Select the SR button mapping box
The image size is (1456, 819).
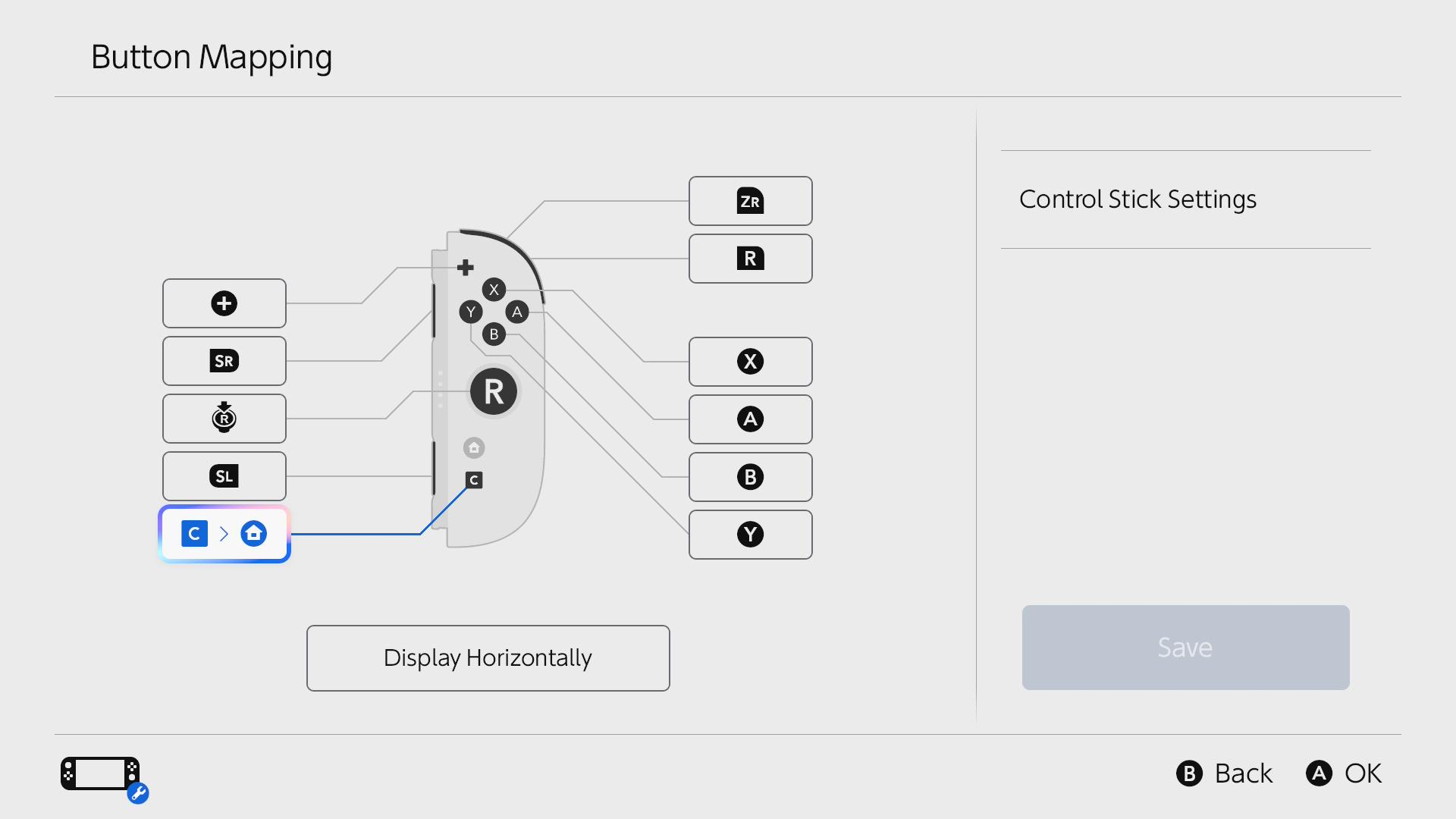coord(224,361)
